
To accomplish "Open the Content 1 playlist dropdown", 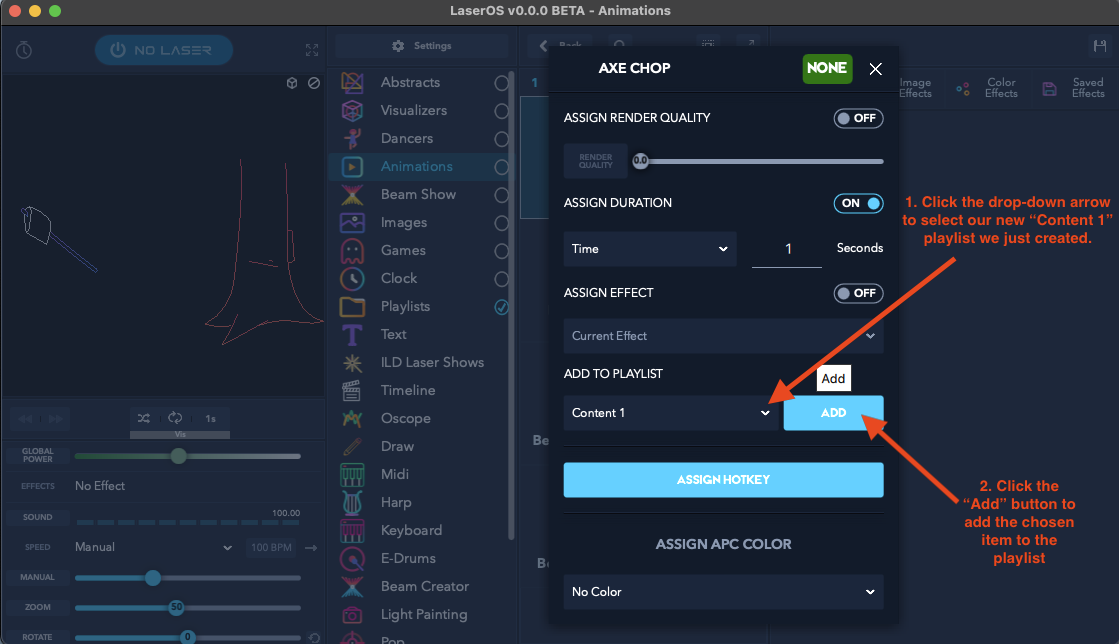I will pos(670,413).
